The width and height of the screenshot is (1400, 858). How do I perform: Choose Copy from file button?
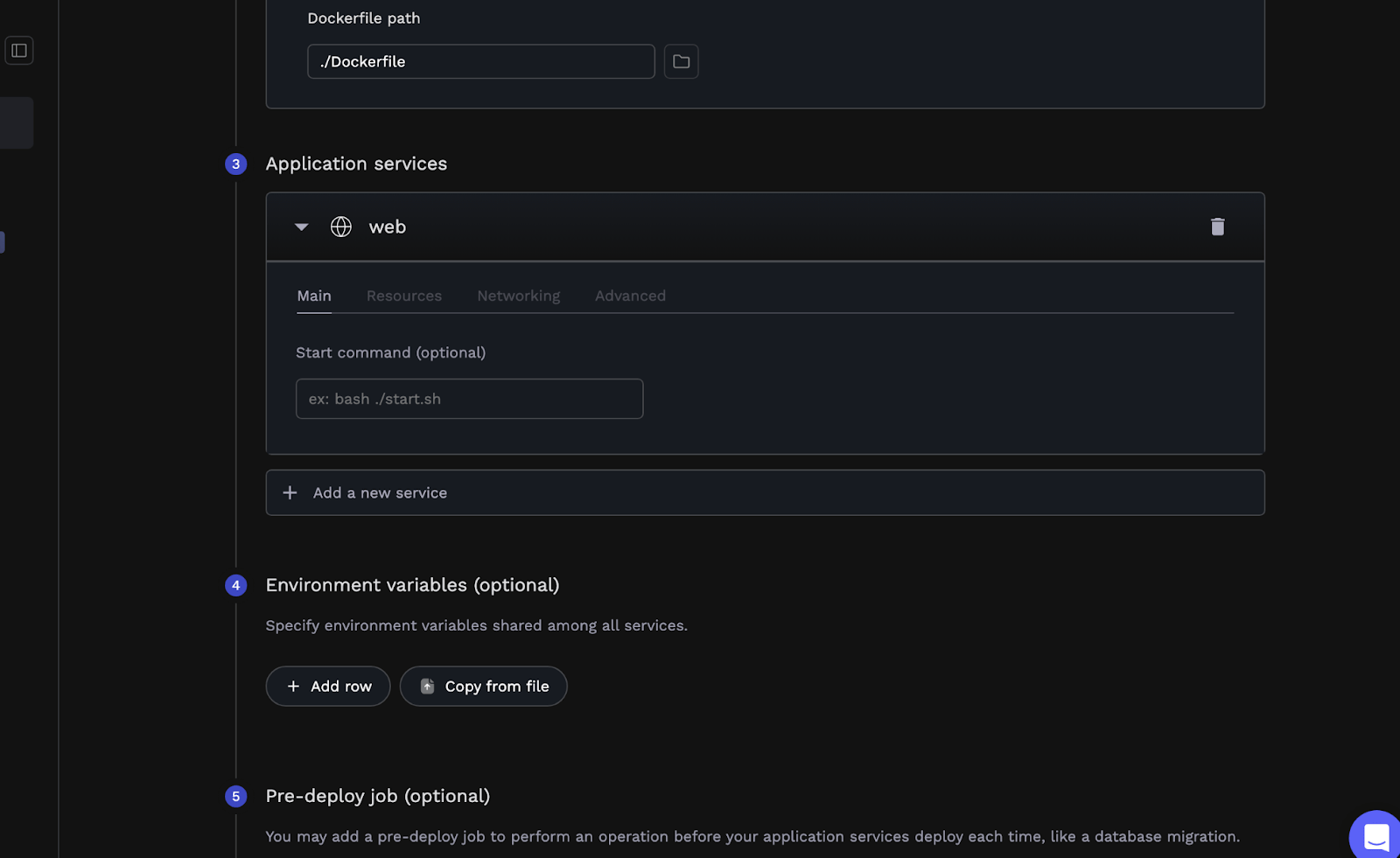click(x=484, y=687)
